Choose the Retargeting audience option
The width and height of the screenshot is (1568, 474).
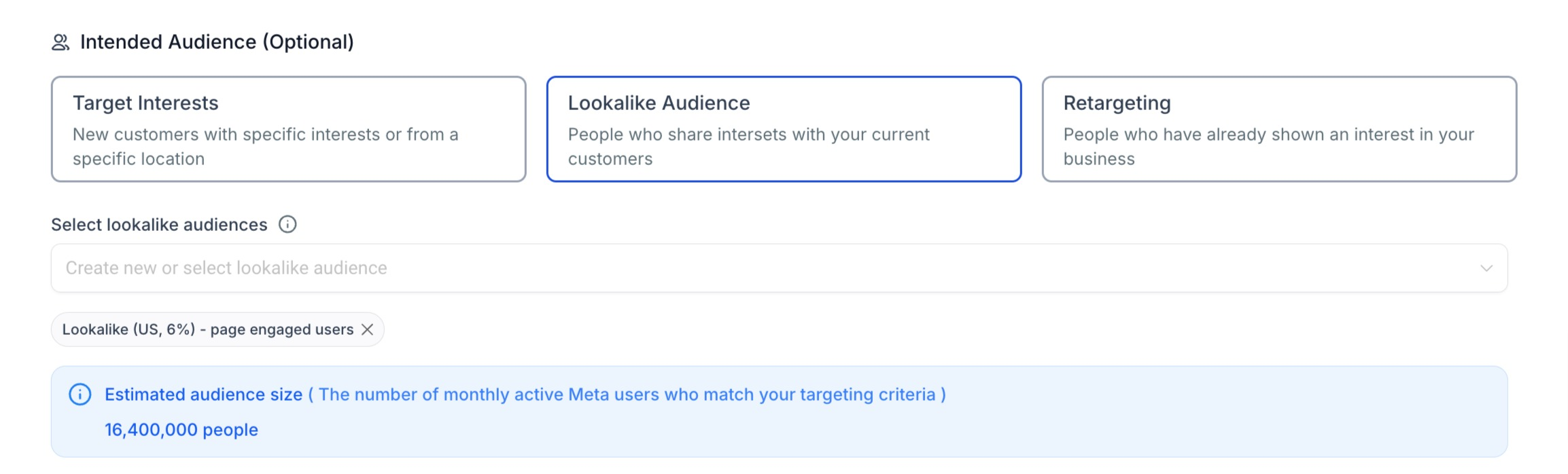tap(1278, 129)
